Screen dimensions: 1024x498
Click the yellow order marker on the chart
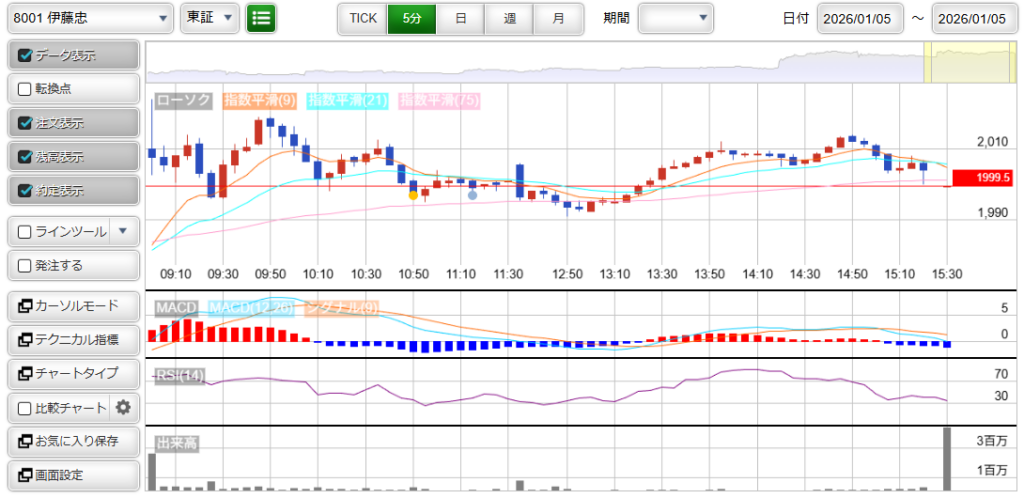[x=413, y=195]
